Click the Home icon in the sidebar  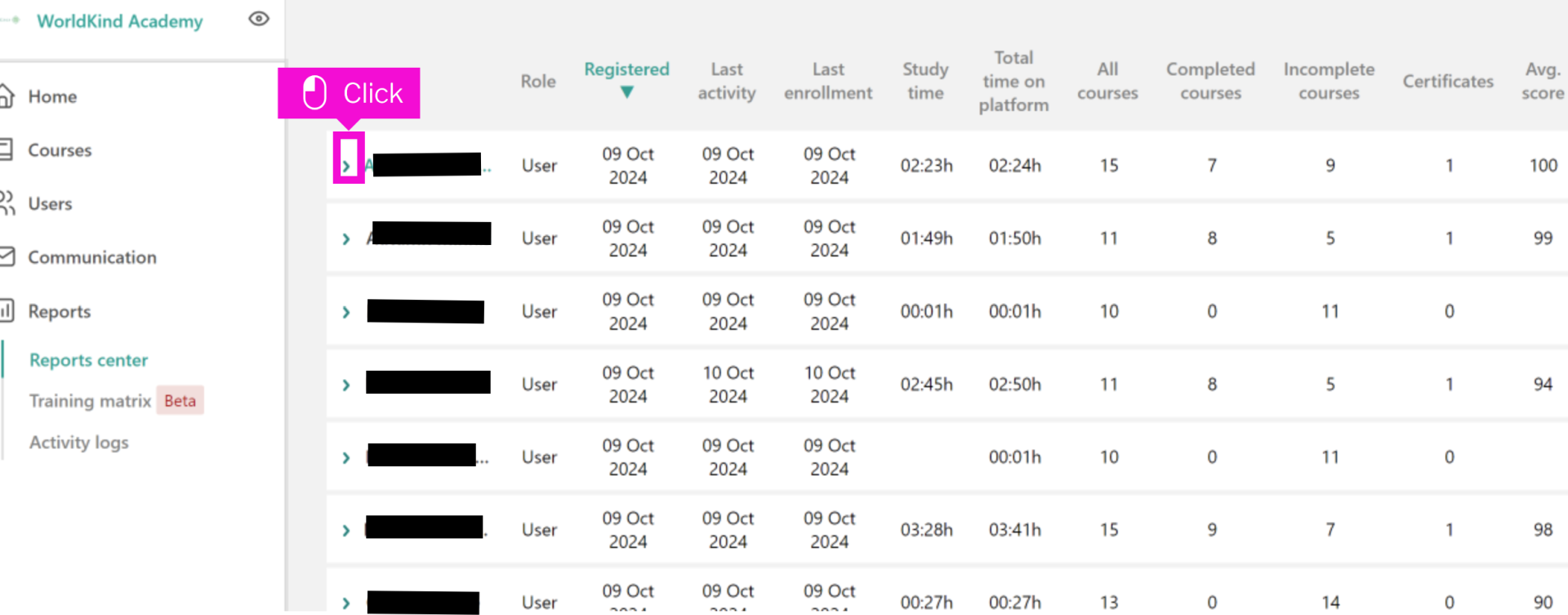click(x=7, y=96)
